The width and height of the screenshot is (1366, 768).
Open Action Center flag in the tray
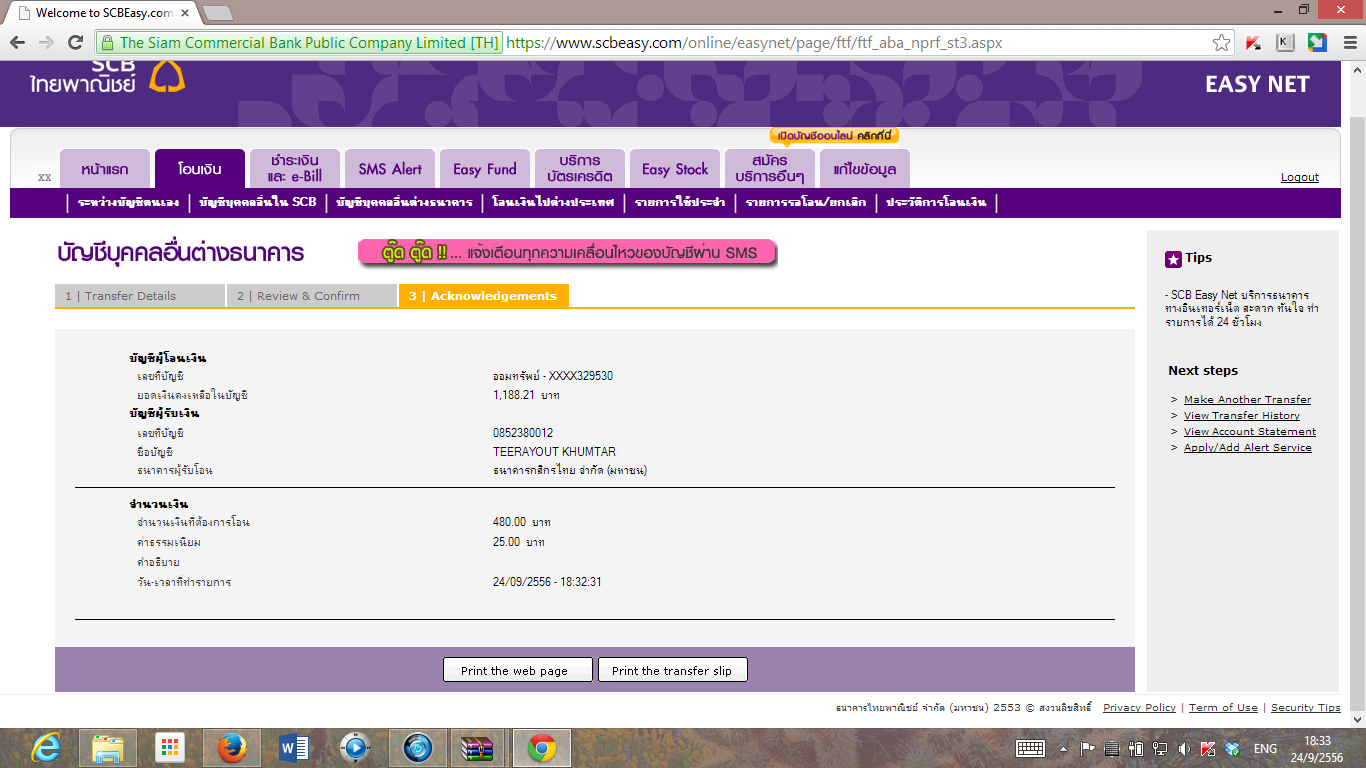tap(1088, 748)
